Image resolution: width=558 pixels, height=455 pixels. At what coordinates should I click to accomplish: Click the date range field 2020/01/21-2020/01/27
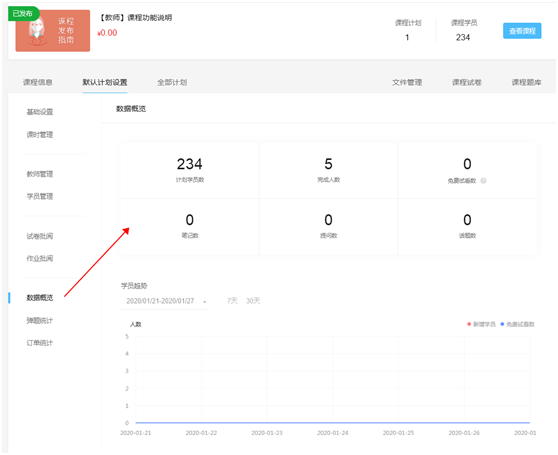(165, 301)
